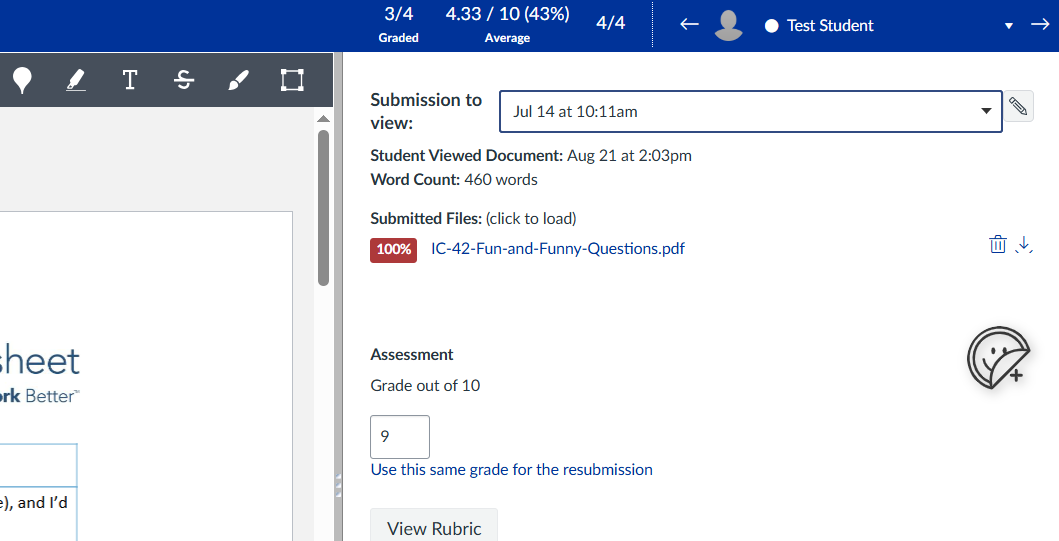Screen dimensions: 1059x541
Task: Select the strikethrough annotation tool
Action: [x=183, y=81]
